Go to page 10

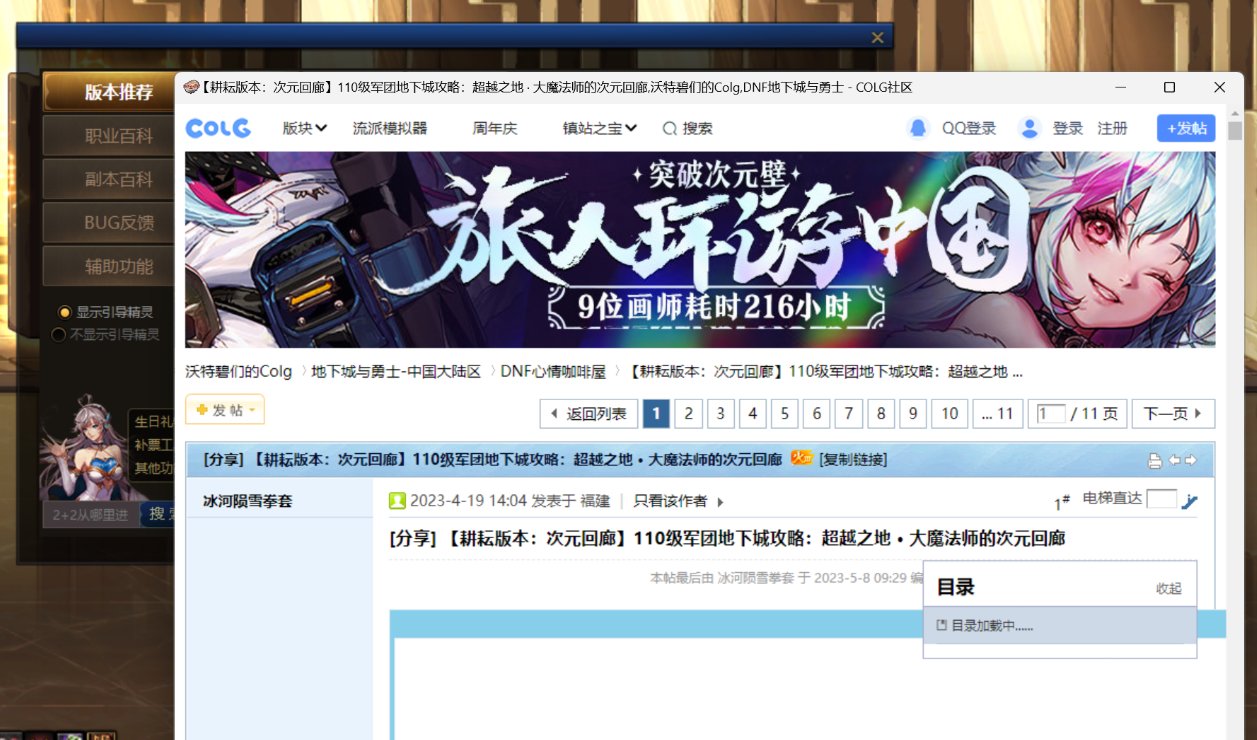coord(949,414)
